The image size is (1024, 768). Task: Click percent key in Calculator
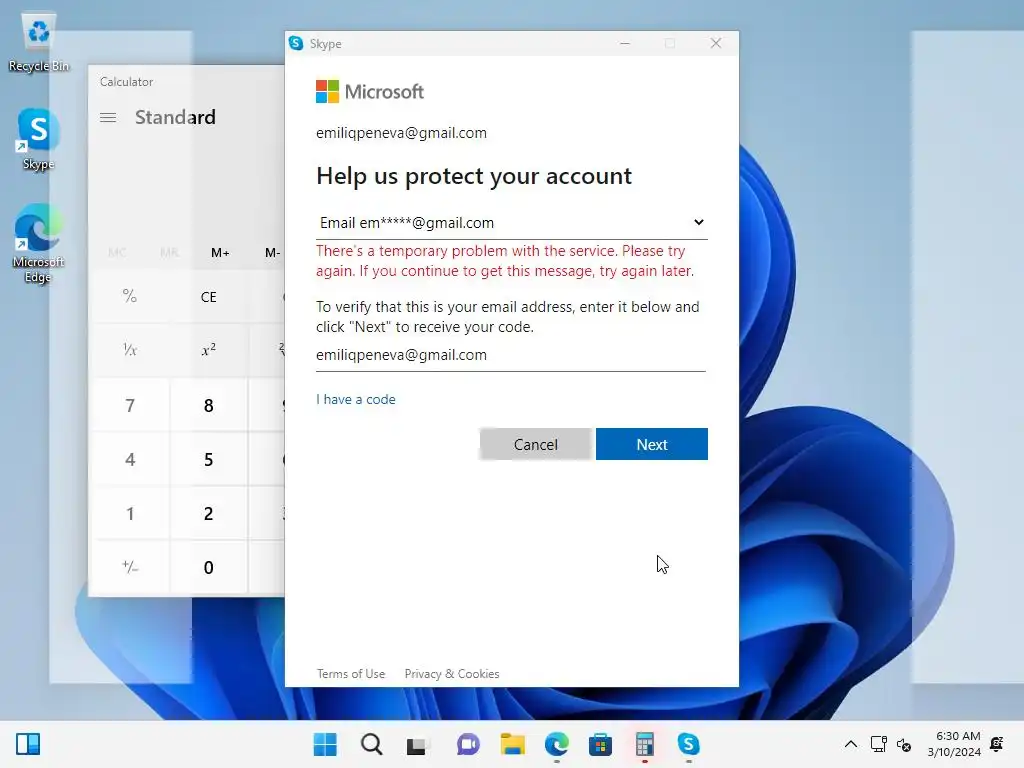tap(129, 296)
